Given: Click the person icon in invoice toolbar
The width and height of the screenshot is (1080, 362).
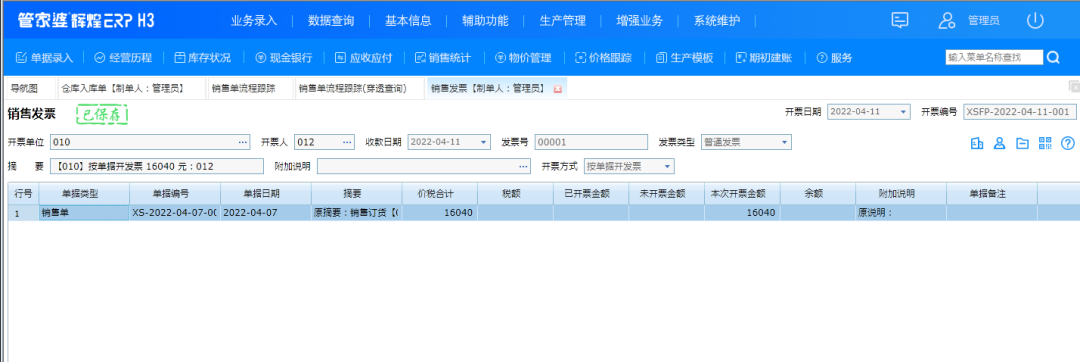Looking at the screenshot, I should 999,143.
